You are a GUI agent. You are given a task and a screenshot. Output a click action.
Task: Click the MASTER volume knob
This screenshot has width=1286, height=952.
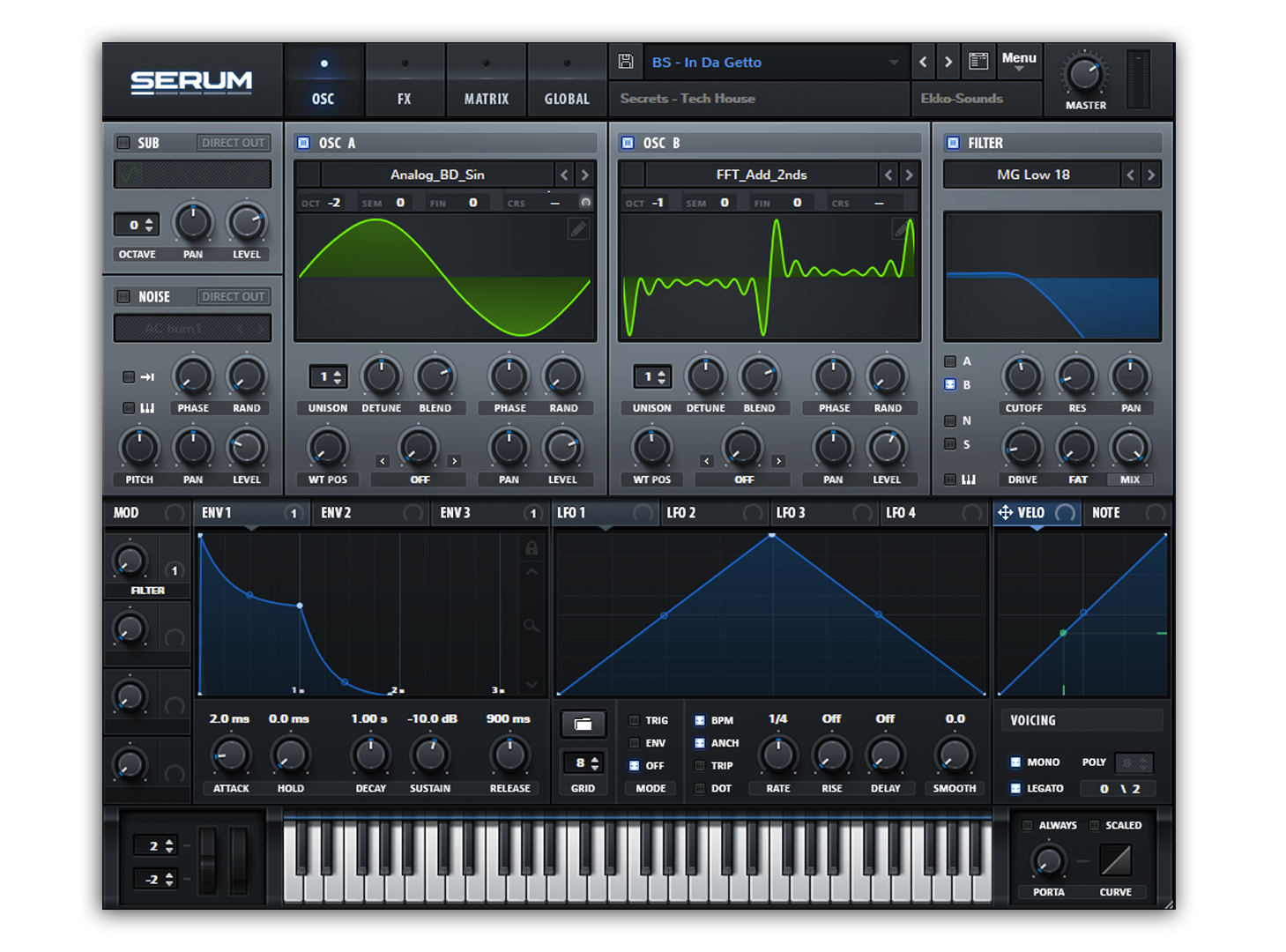(1085, 74)
